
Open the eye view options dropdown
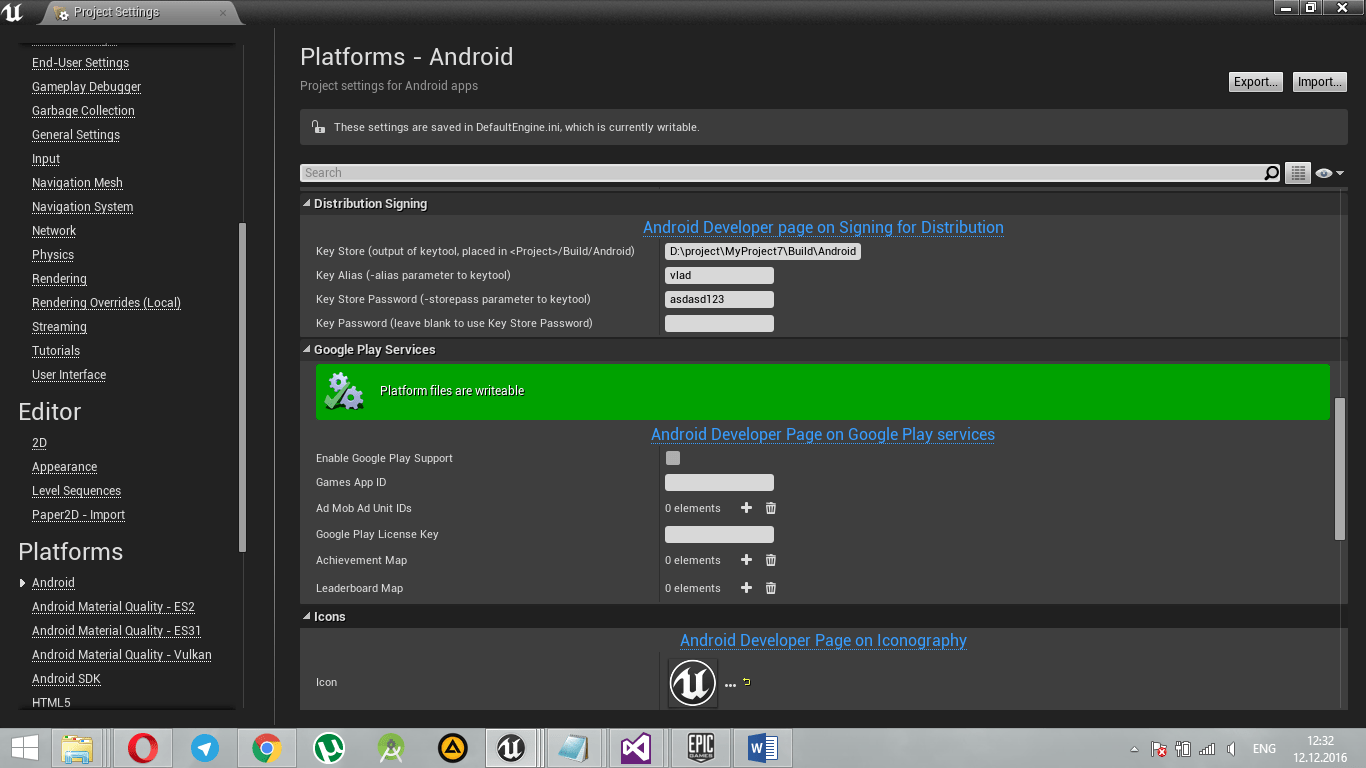pos(1327,172)
